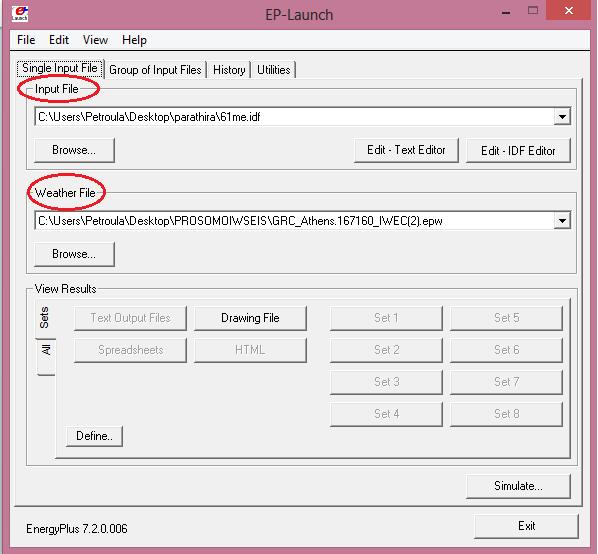Screen dimensions: 598x554
Task: Click the input file path field
Action: pyautogui.click(x=294, y=116)
